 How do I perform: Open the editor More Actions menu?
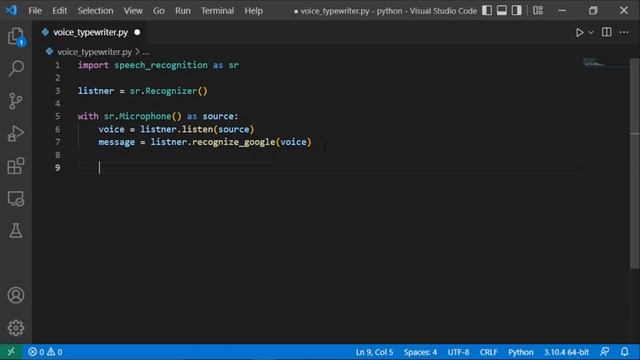coord(624,32)
